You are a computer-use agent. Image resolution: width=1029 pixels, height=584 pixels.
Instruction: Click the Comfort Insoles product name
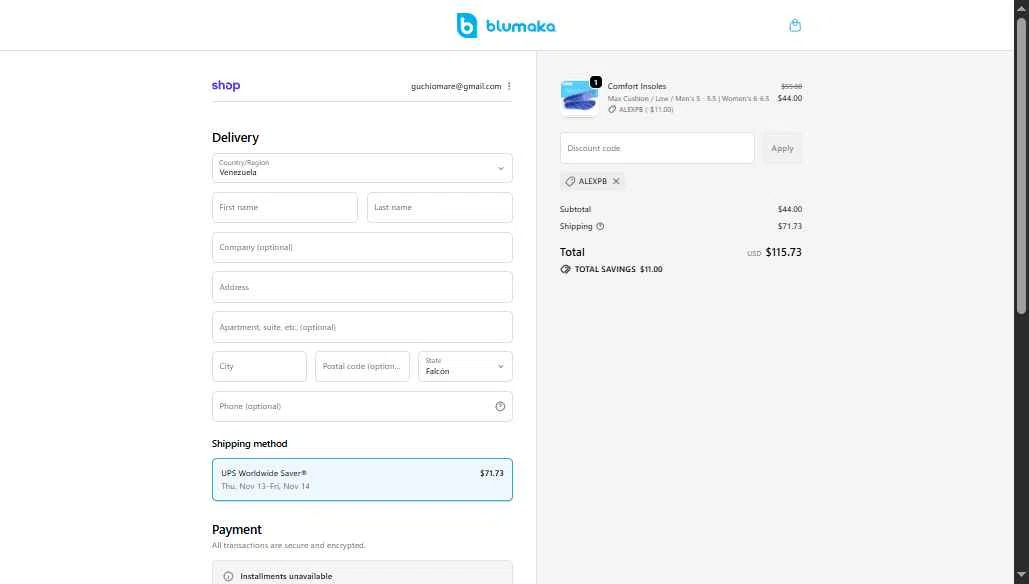[637, 86]
